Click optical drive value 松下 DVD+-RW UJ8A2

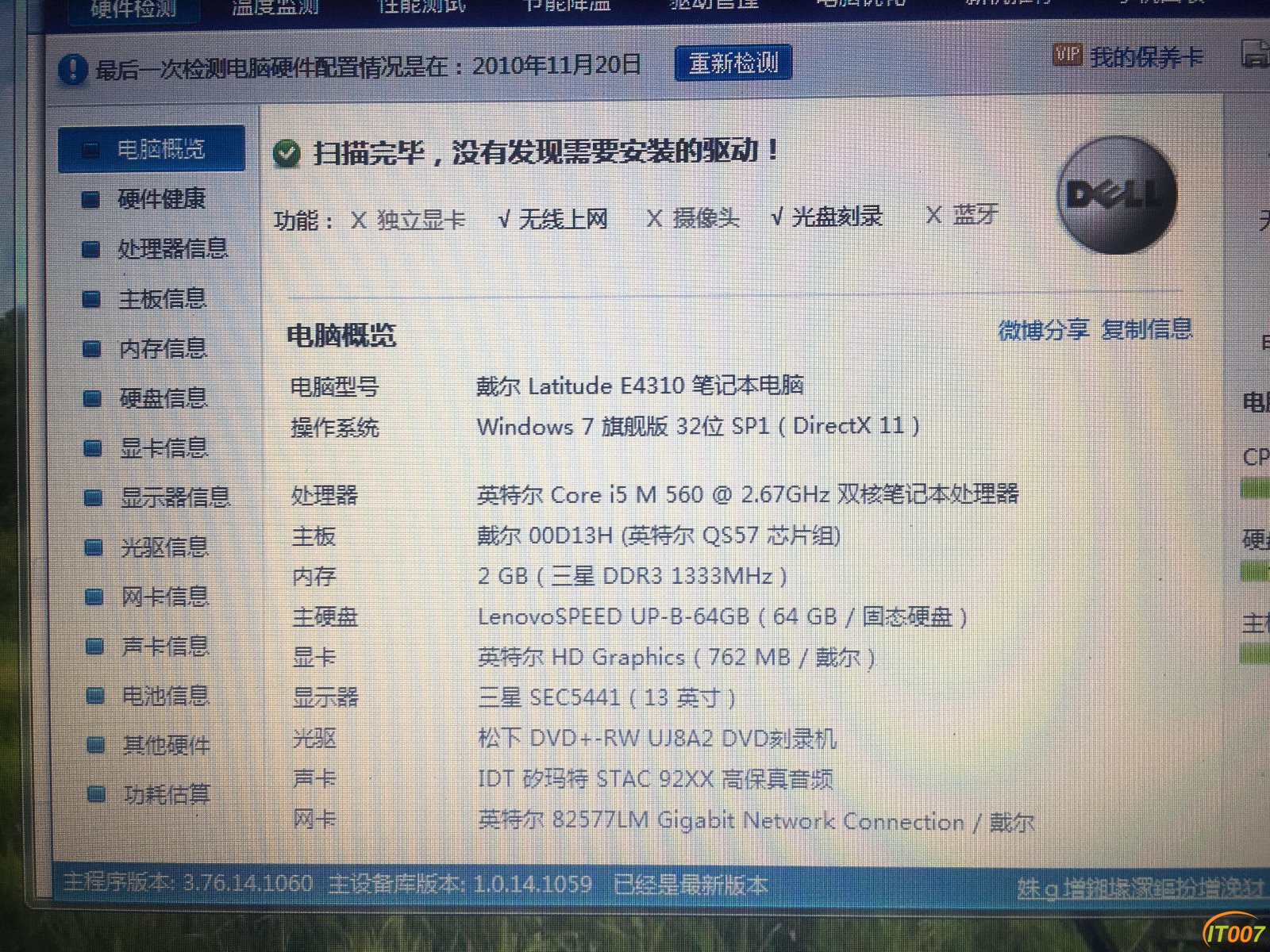tap(657, 739)
